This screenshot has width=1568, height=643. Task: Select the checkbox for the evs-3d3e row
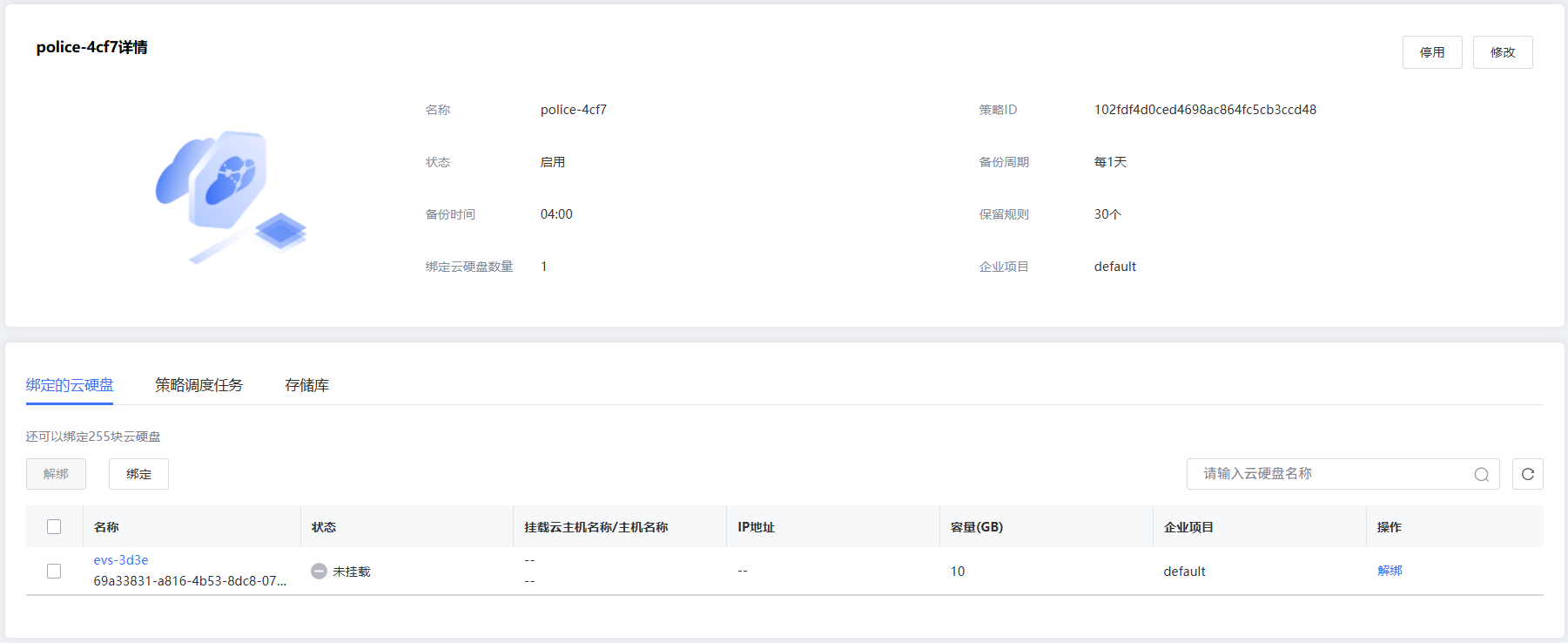click(54, 572)
